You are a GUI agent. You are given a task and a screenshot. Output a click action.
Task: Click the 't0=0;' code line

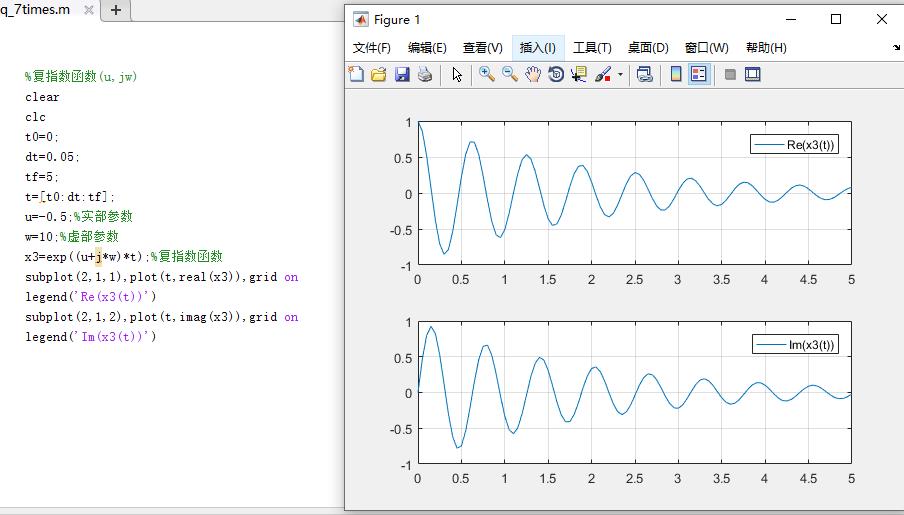42,137
